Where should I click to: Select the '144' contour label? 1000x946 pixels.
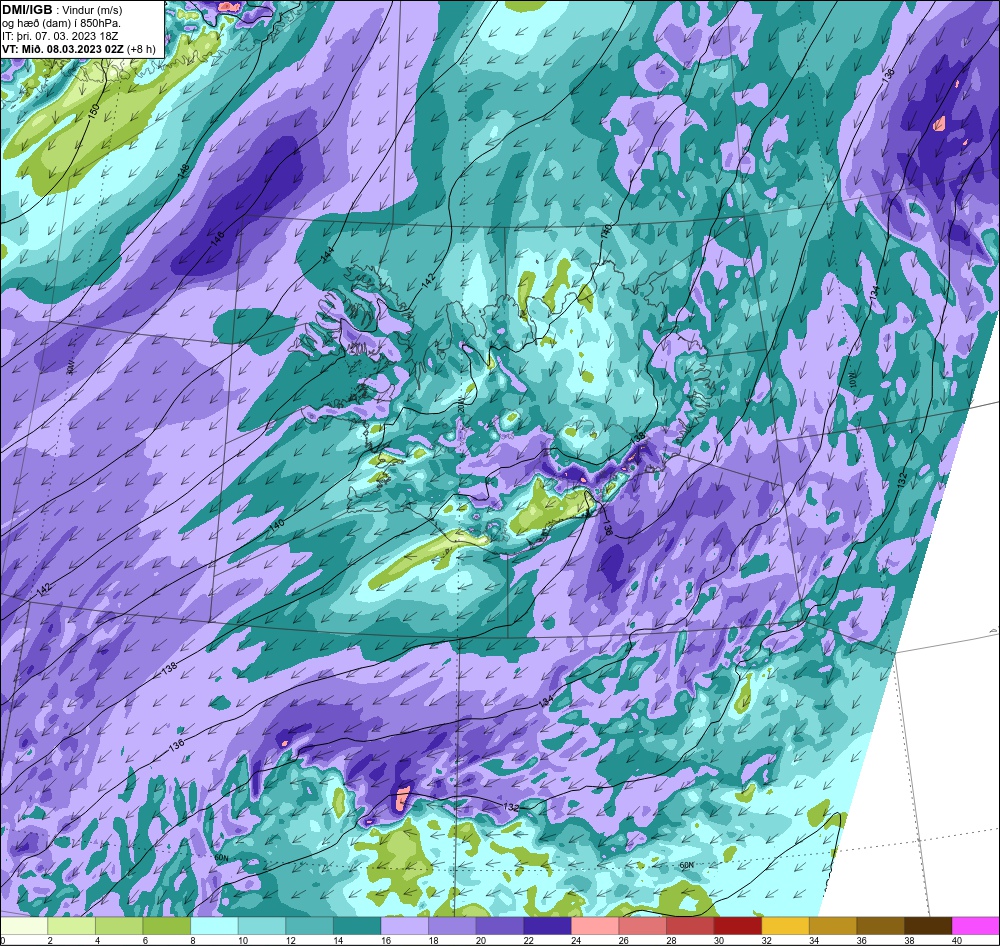tap(328, 255)
